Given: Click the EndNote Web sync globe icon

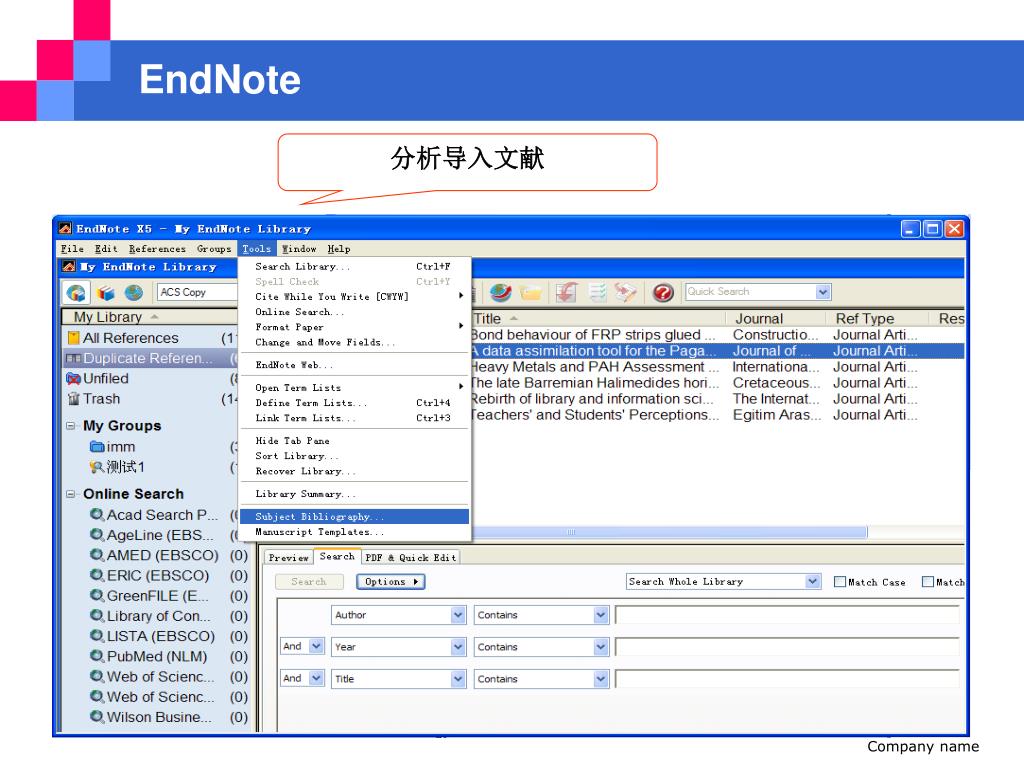Looking at the screenshot, I should pyautogui.click(x=501, y=293).
